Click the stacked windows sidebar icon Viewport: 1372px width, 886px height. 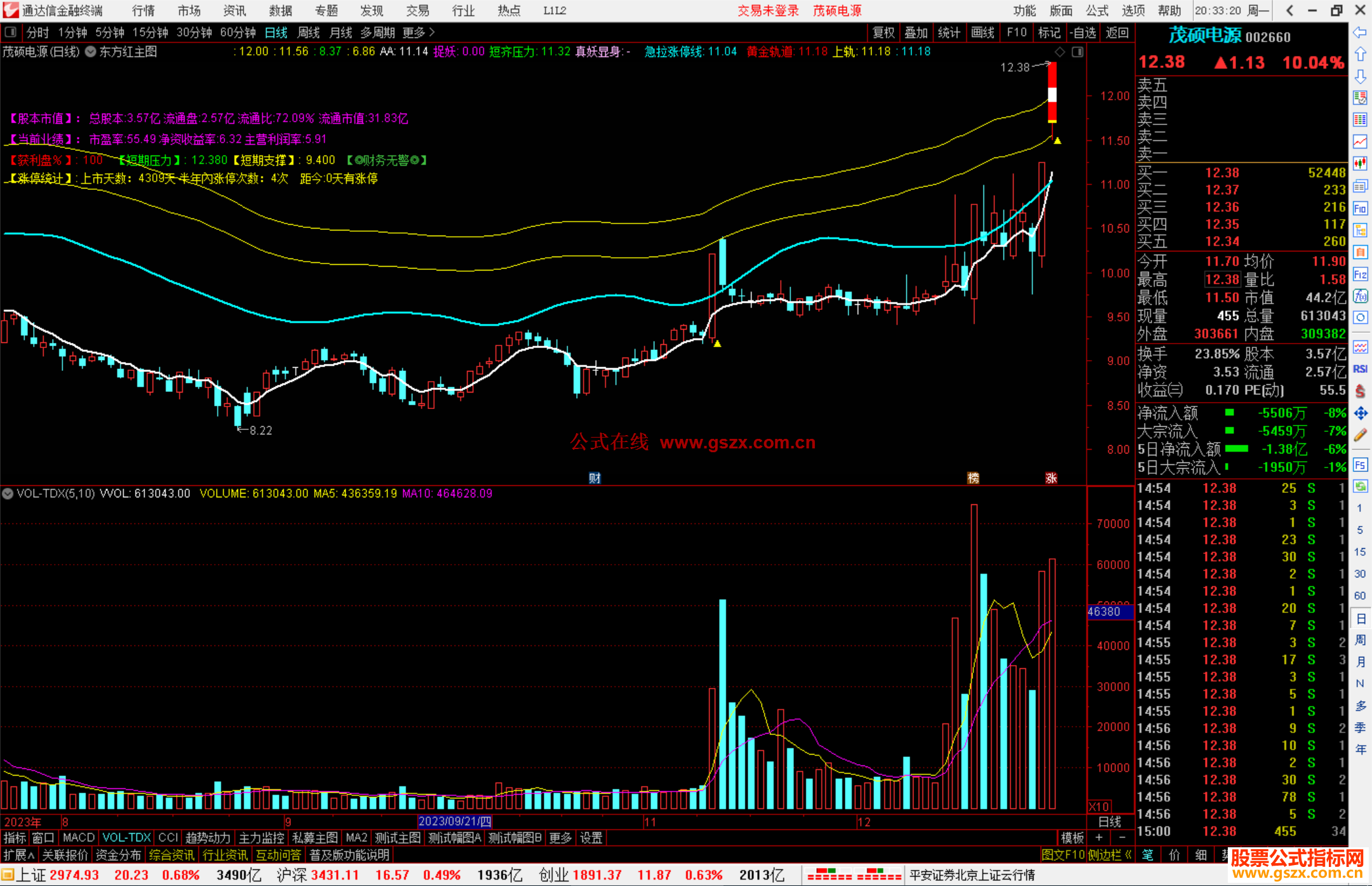[x=1360, y=186]
